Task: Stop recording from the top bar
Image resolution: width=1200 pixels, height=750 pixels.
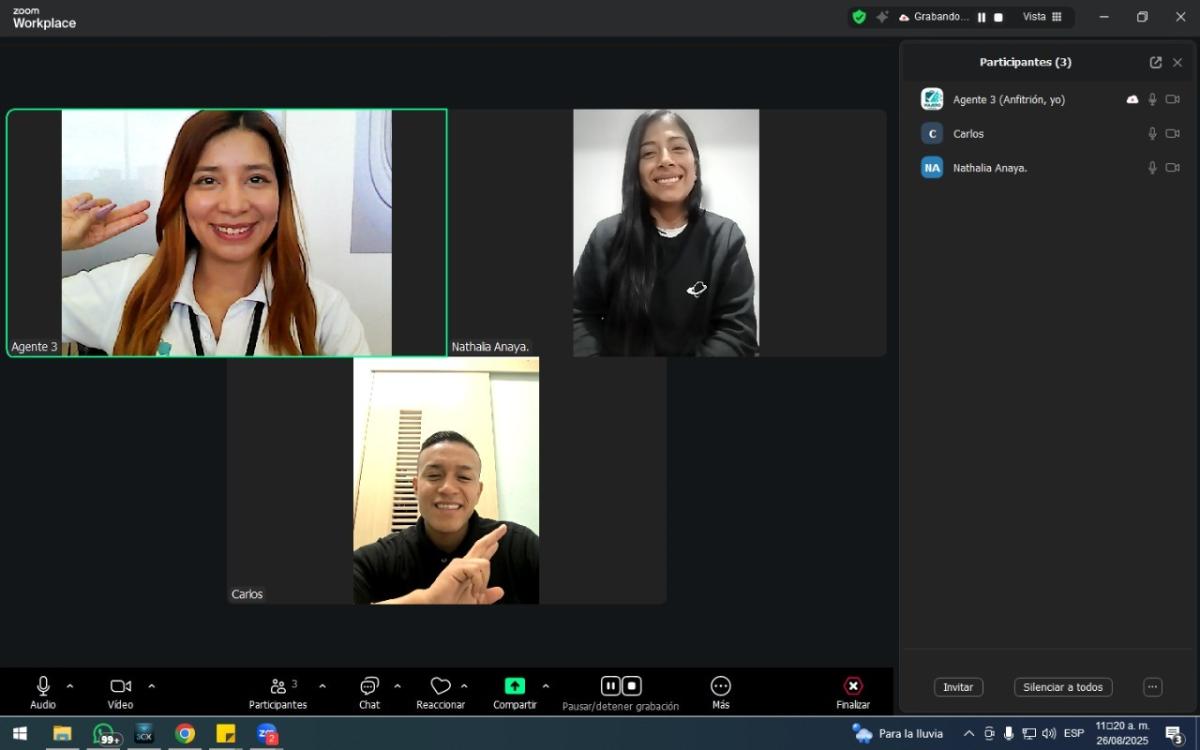Action: [x=998, y=17]
